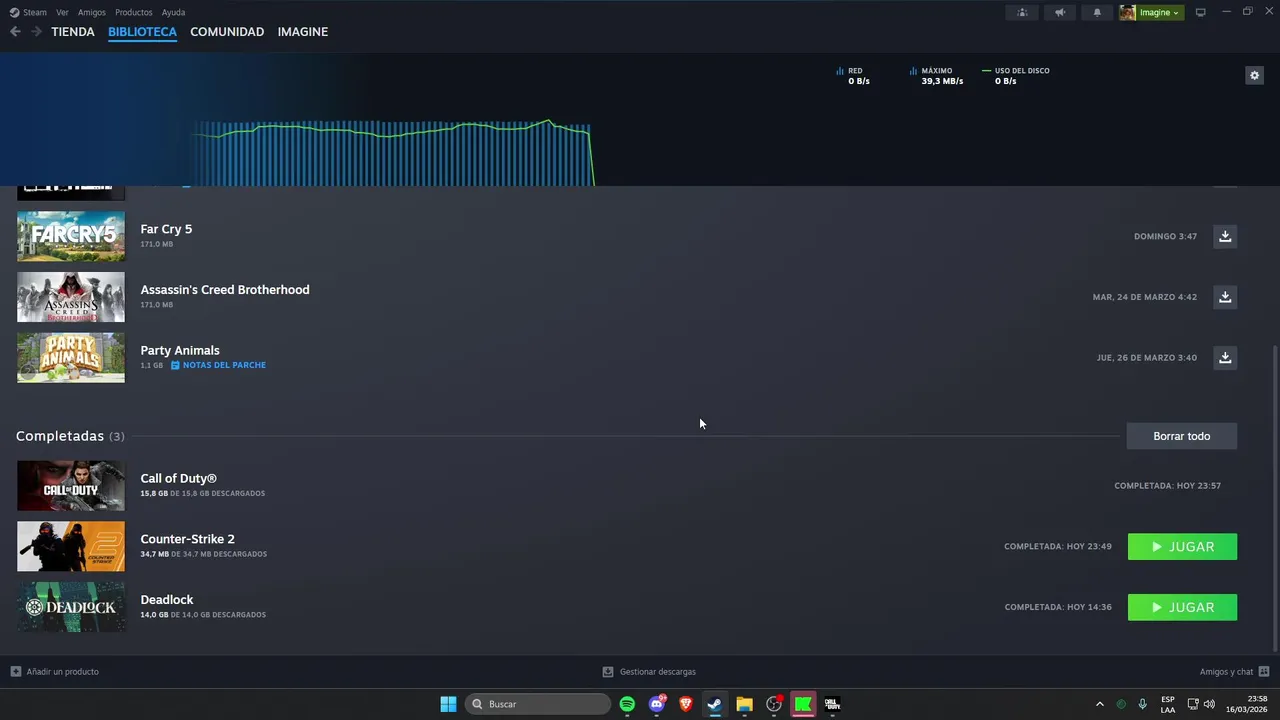Click the download speed graph
This screenshot has height=720, width=1280.
point(395,152)
